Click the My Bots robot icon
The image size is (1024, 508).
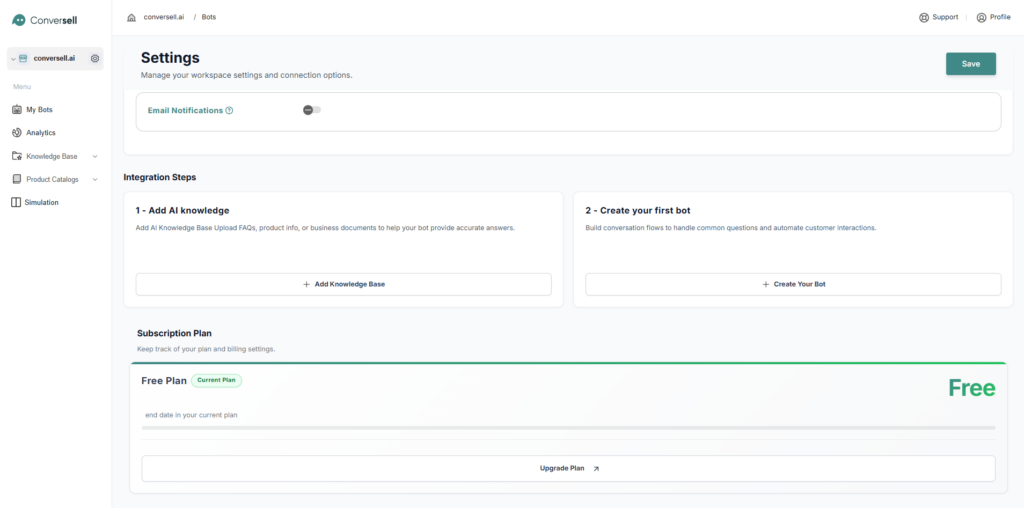coord(17,109)
